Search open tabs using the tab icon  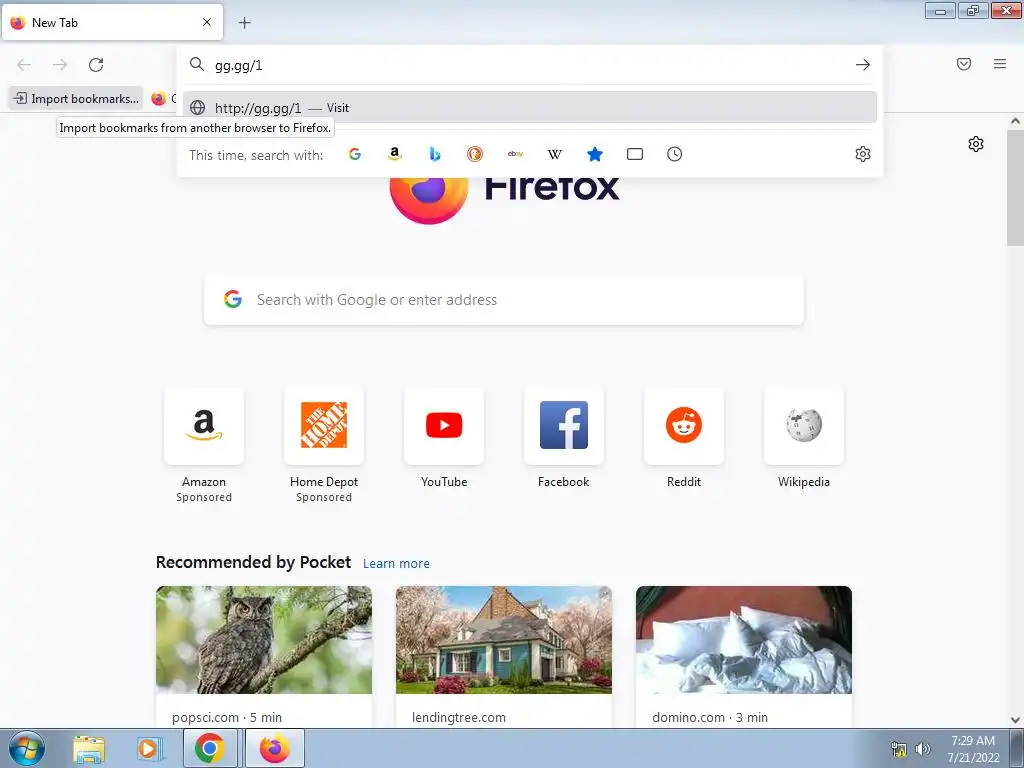tap(635, 154)
